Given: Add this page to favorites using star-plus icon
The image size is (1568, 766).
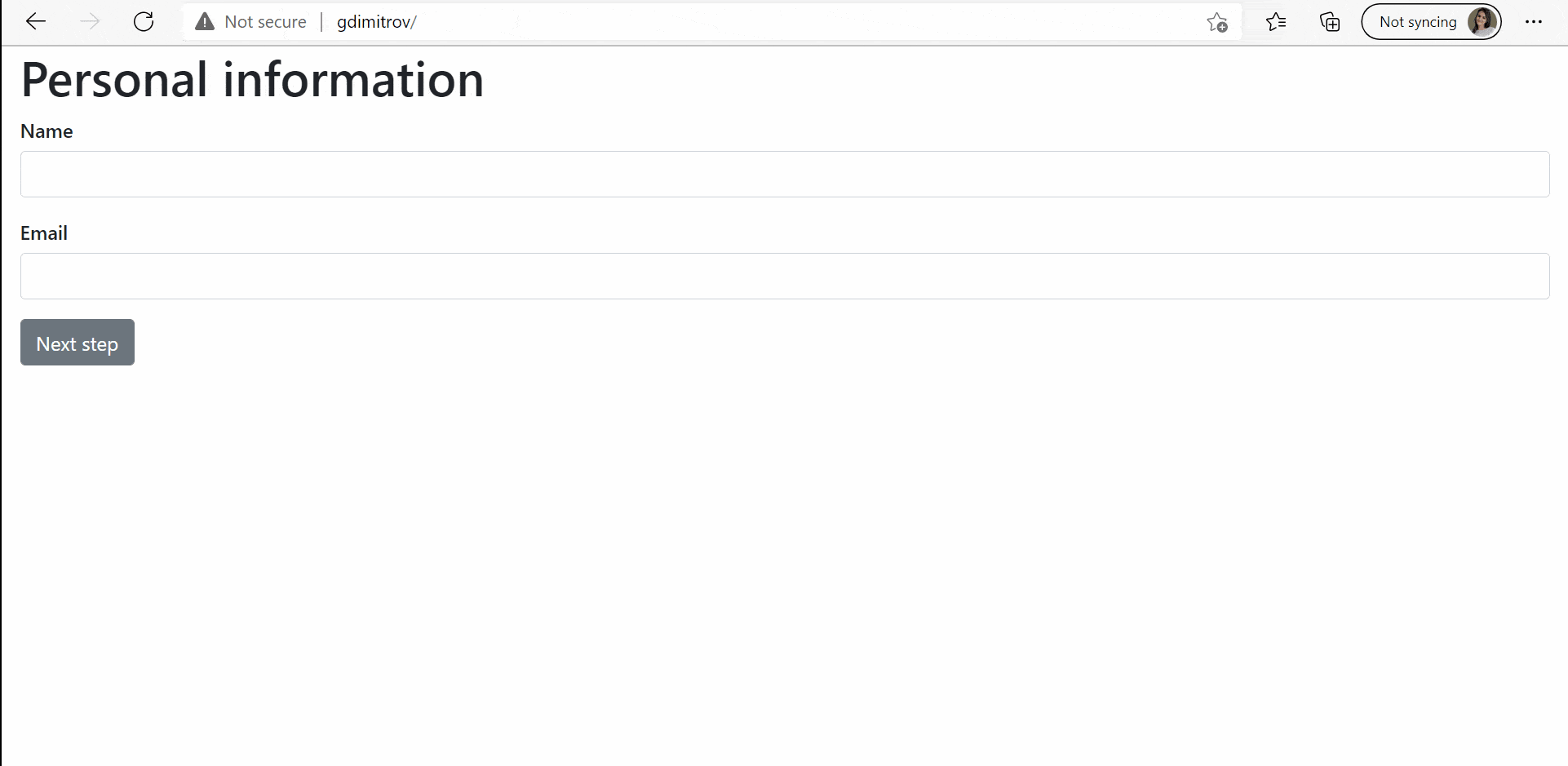Looking at the screenshot, I should pos(1217,22).
